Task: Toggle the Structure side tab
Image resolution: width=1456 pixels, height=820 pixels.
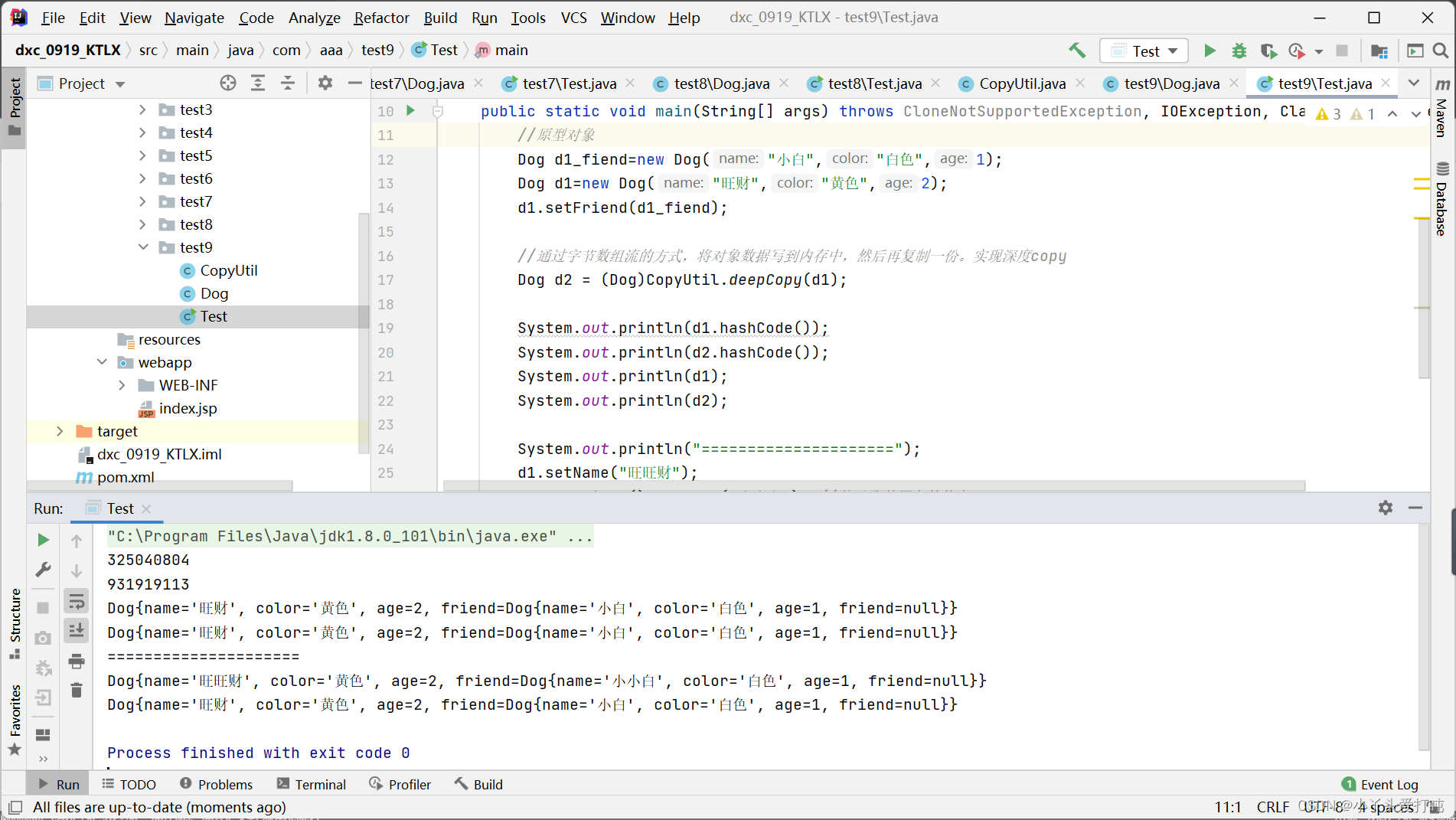Action: pos(15,623)
